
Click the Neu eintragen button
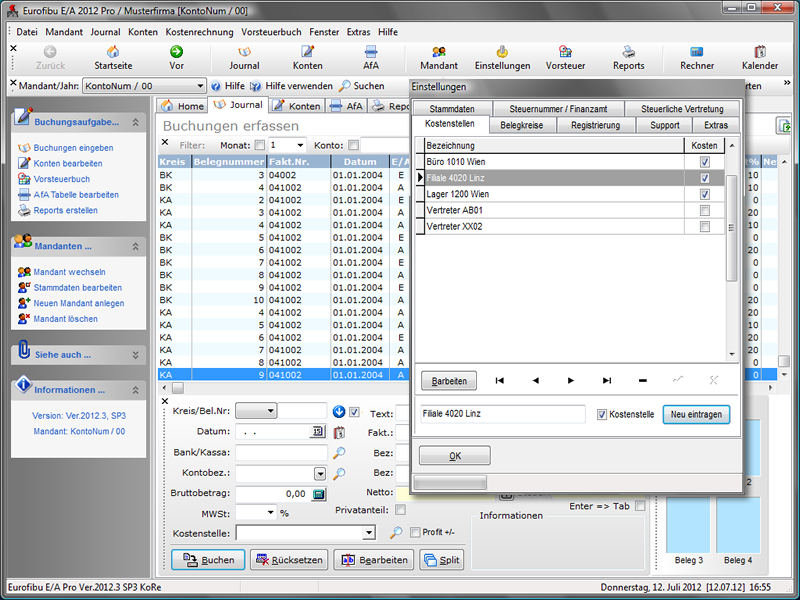[x=696, y=414]
